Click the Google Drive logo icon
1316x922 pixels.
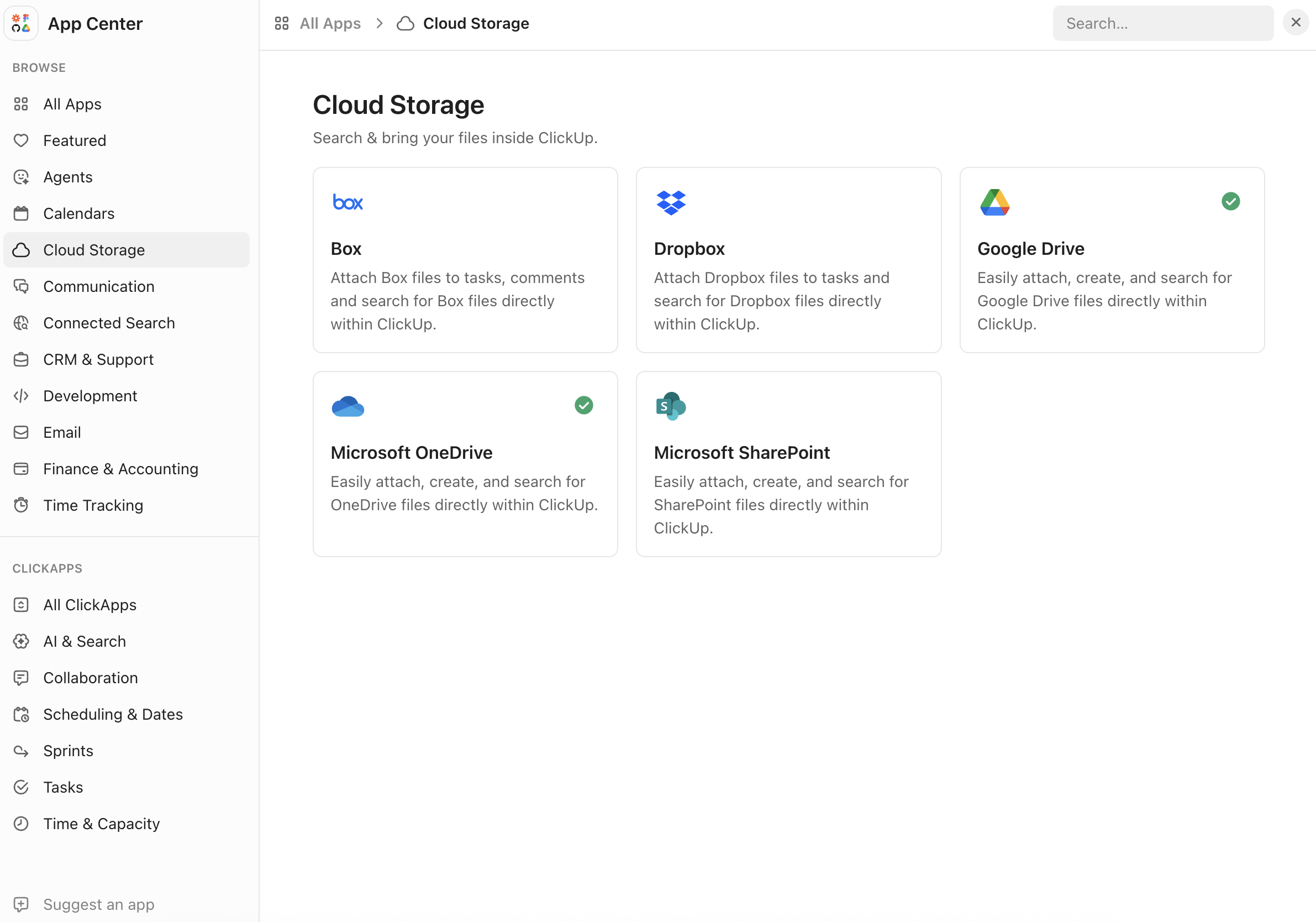pos(994,202)
